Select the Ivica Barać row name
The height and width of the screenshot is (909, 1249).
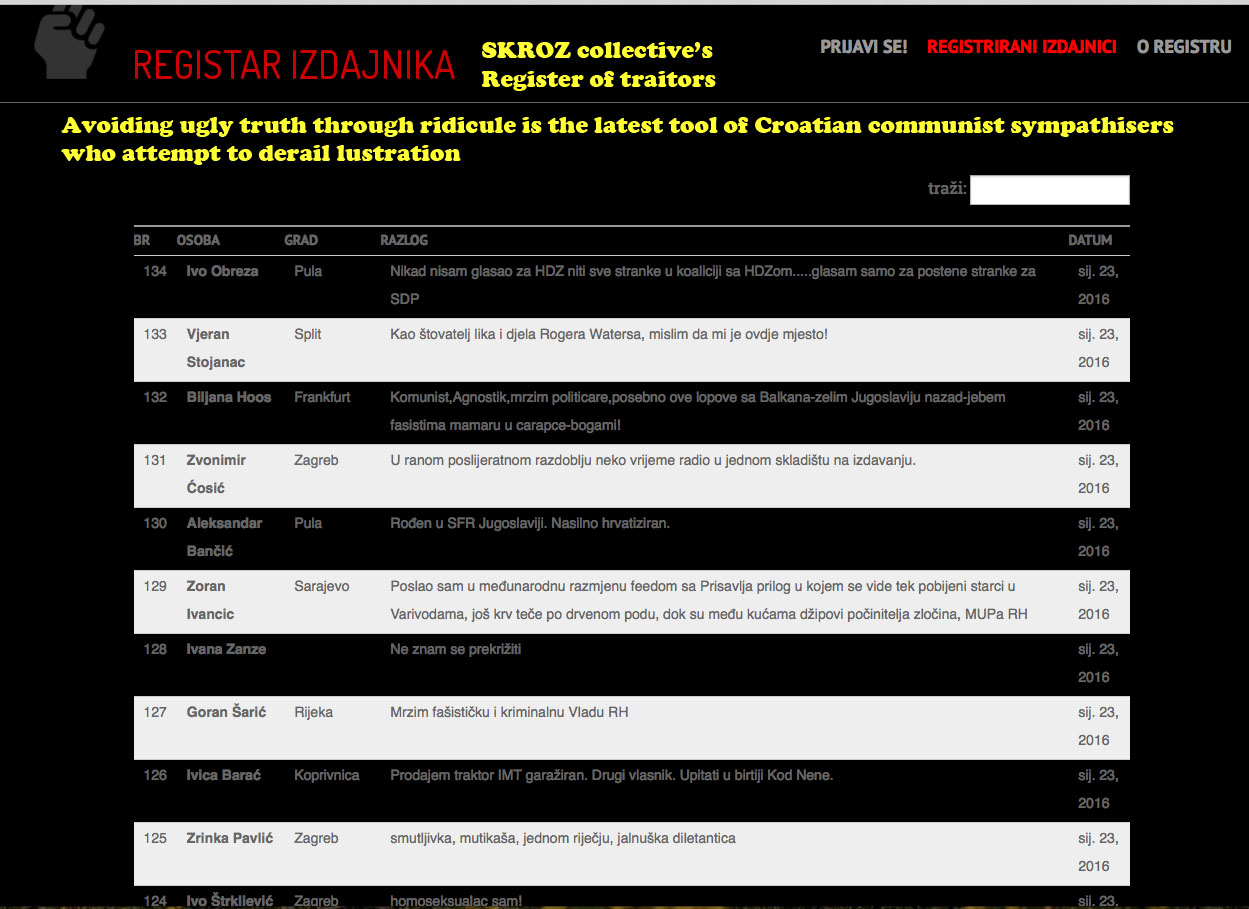pyautogui.click(x=223, y=775)
